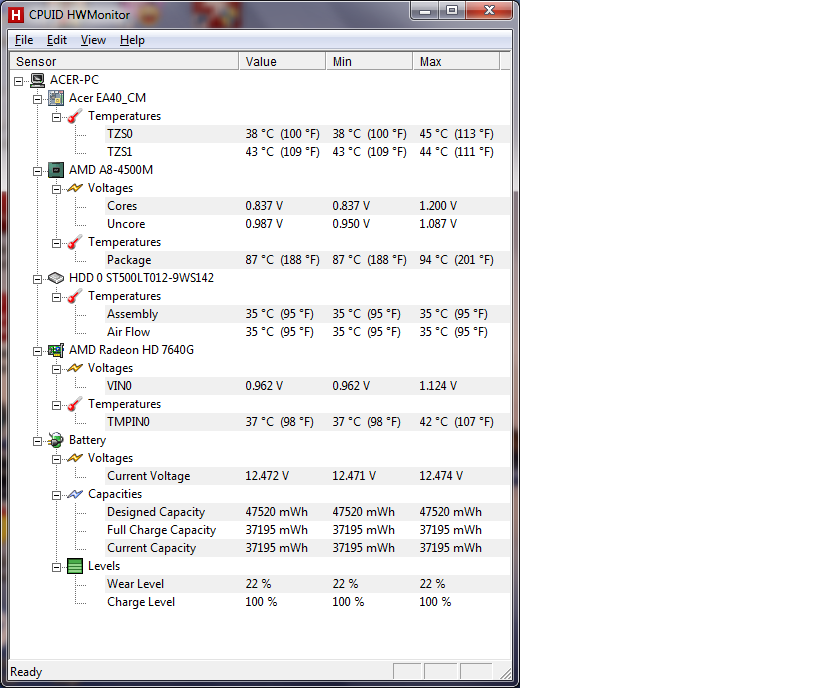
Task: Click thermometer icon under Acer EA40_CM
Action: coord(75,116)
